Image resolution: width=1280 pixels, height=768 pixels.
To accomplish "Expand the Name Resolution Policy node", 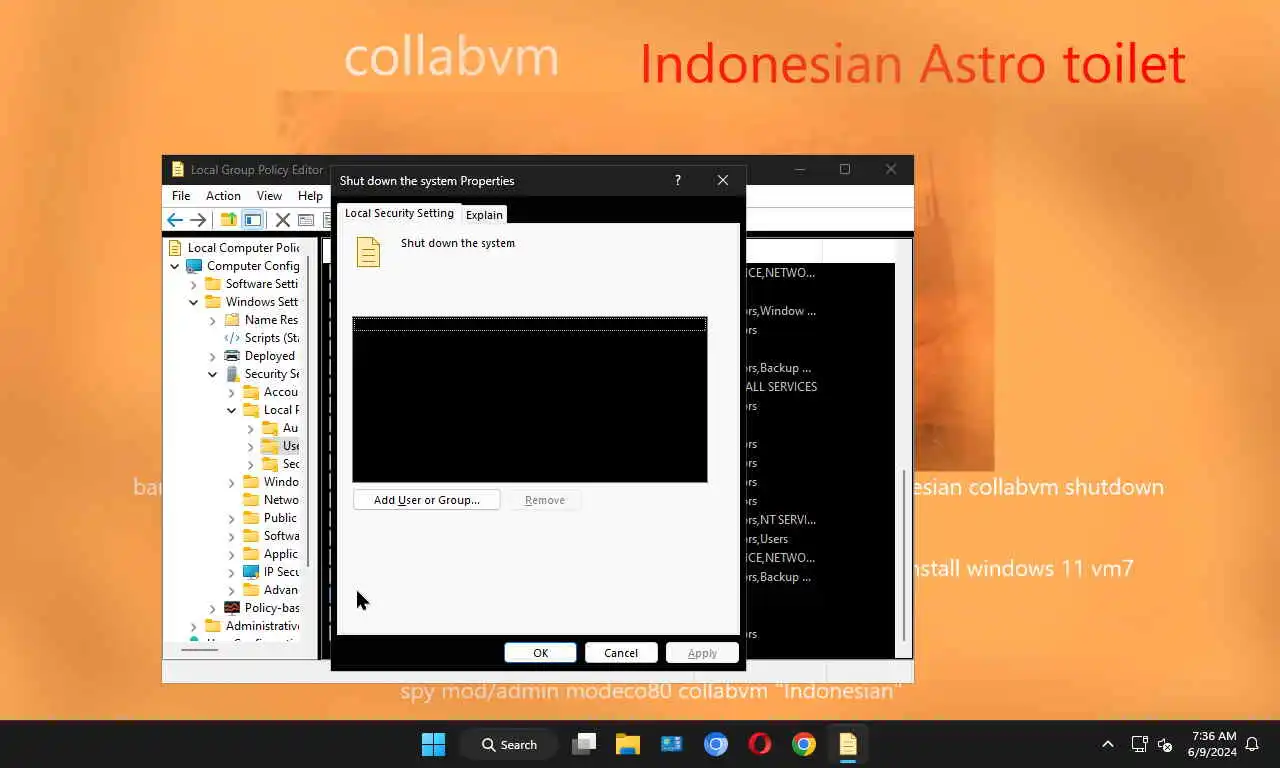I will point(213,320).
